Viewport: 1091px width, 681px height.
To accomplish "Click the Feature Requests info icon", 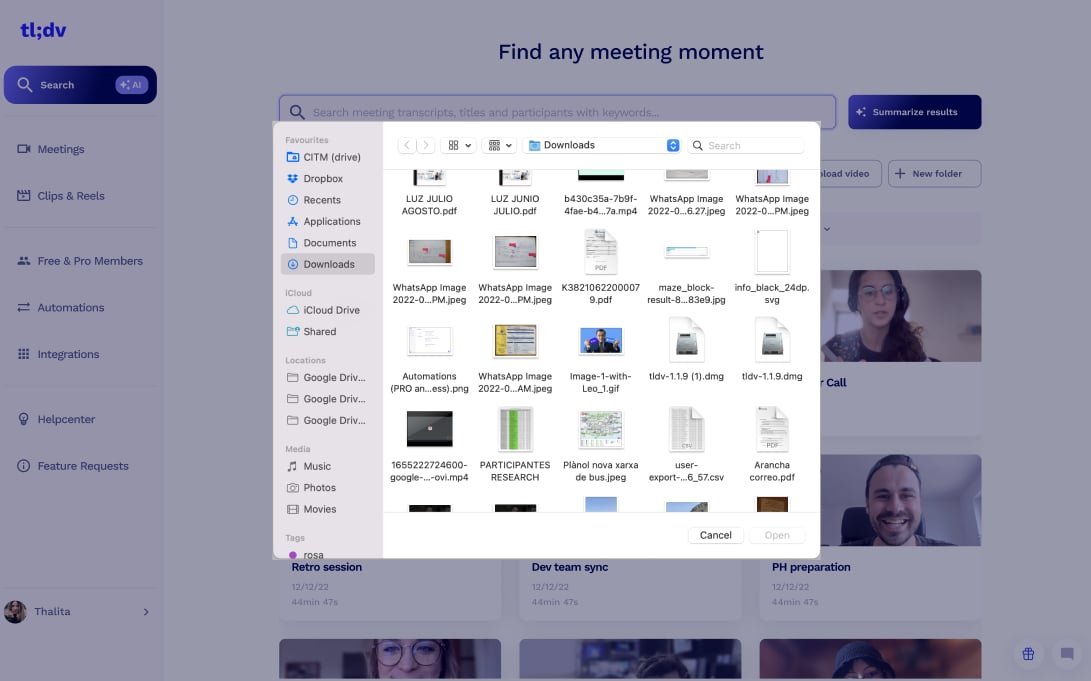I will [24, 466].
